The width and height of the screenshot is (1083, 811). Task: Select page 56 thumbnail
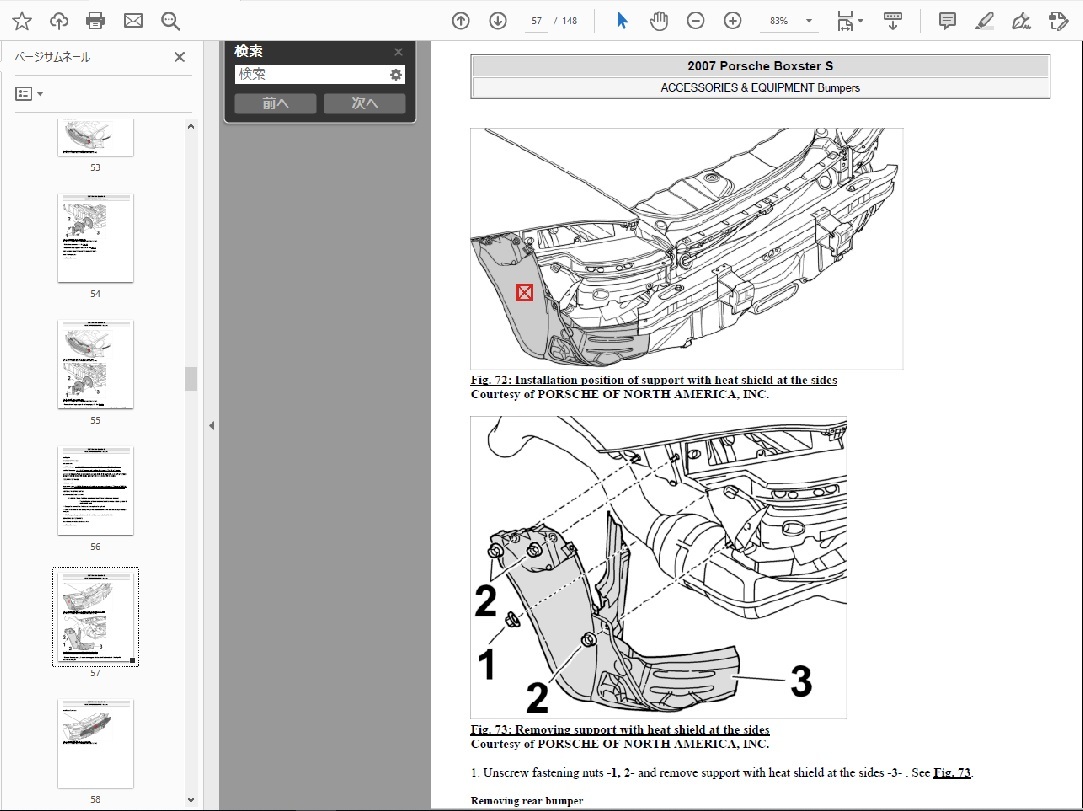[95, 491]
